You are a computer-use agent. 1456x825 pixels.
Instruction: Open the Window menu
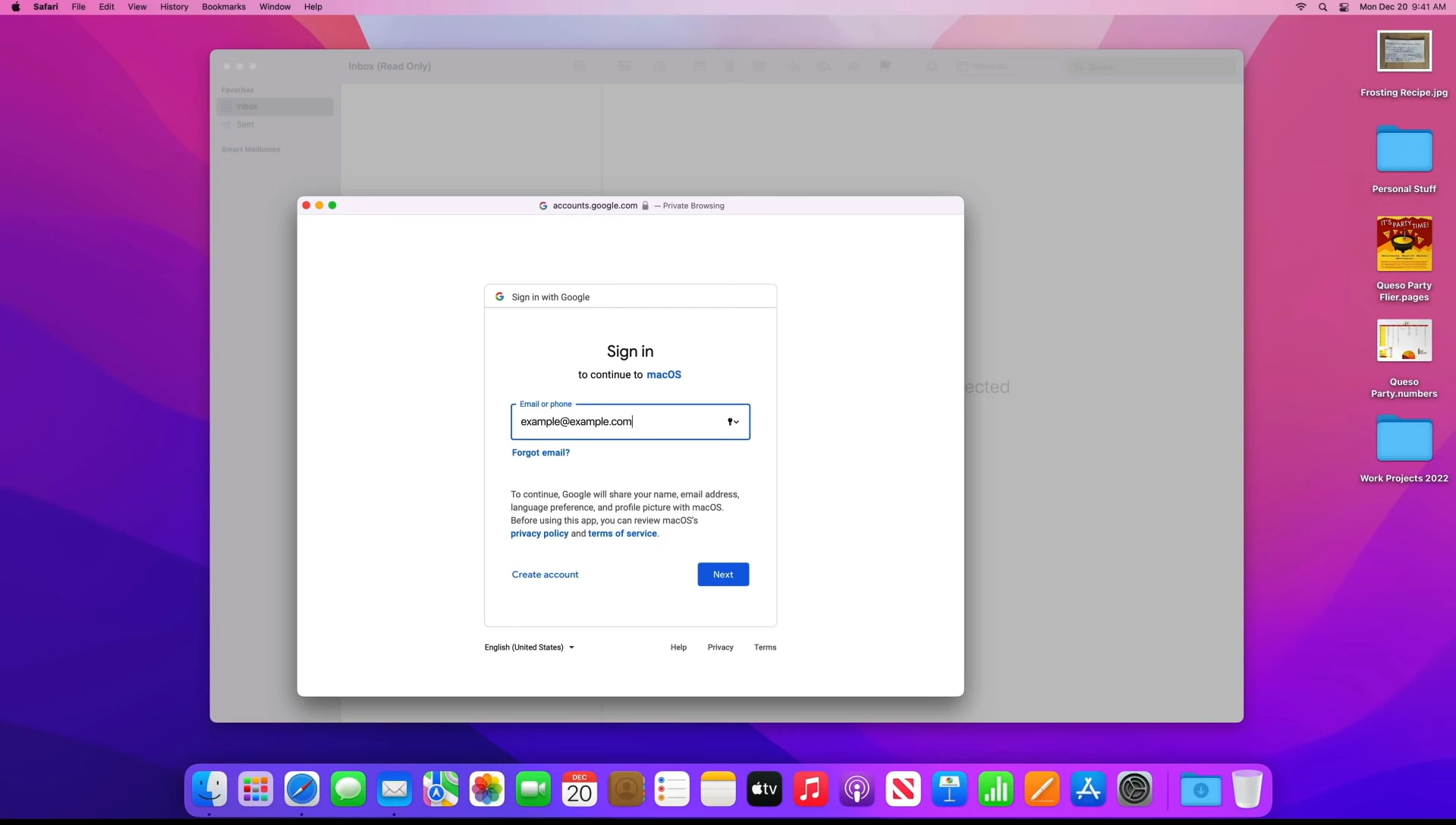pos(275,7)
